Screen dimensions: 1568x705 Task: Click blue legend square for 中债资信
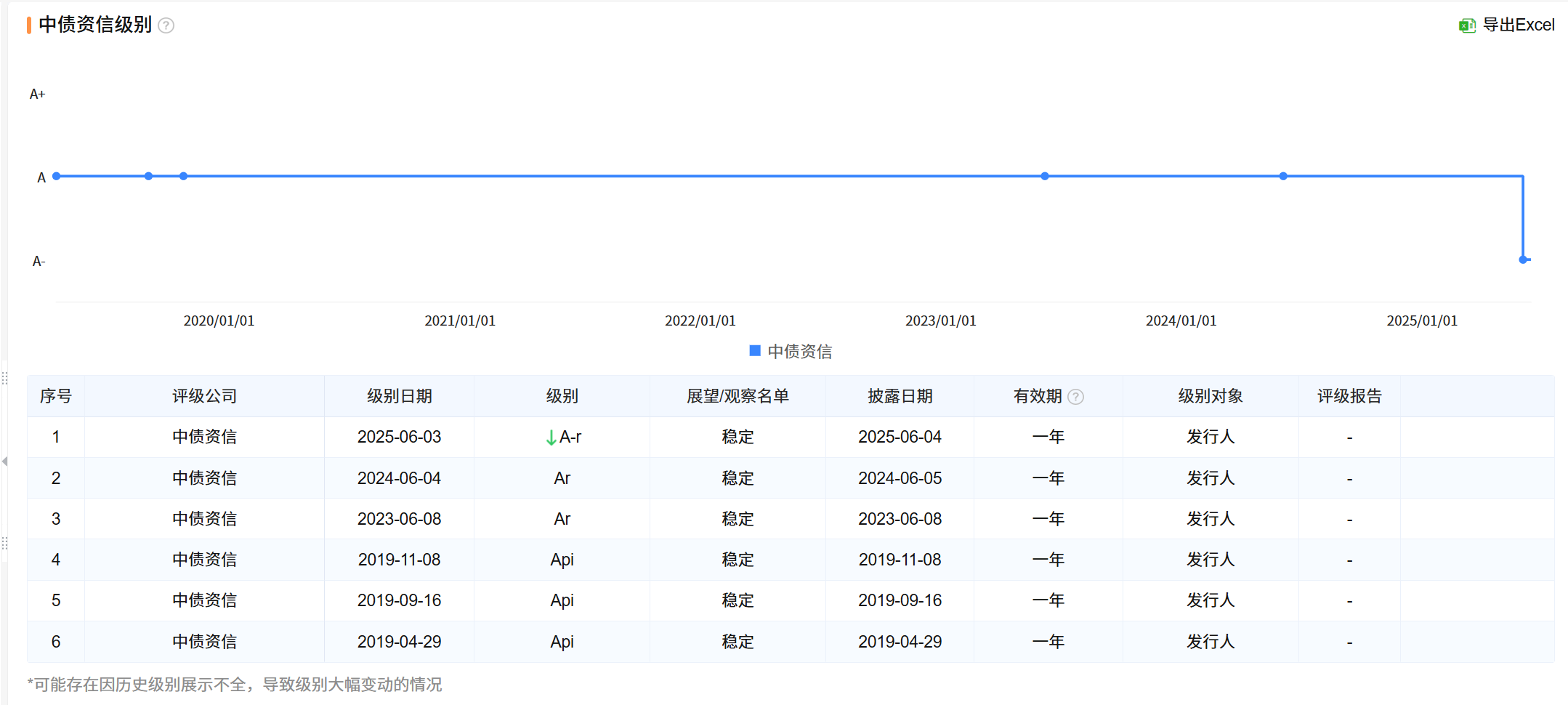755,351
